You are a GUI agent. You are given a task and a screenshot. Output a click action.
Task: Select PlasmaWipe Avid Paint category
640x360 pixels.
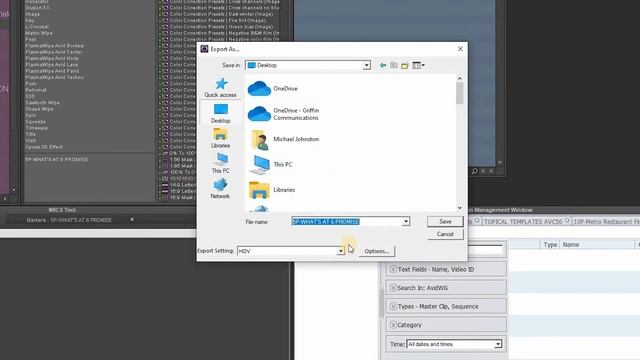(x=52, y=71)
